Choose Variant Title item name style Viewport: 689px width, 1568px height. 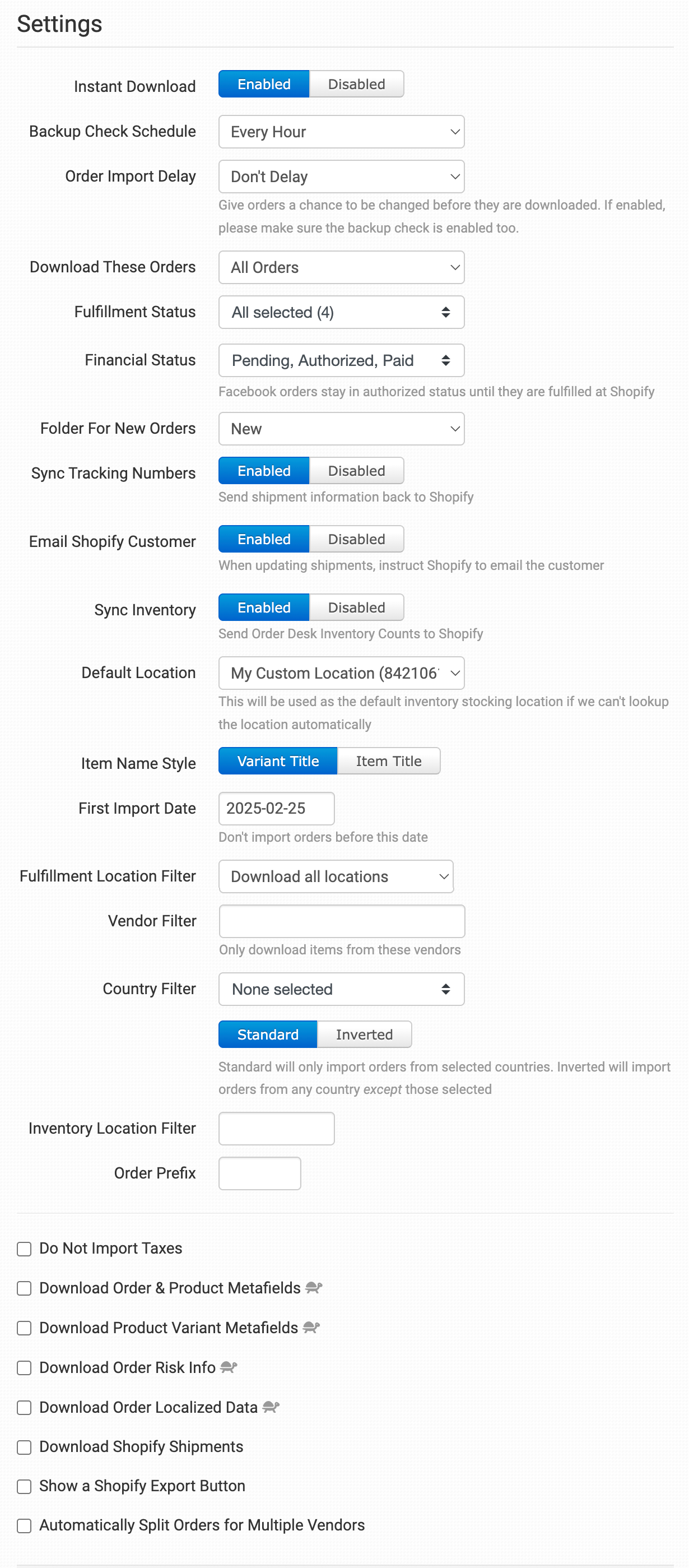pos(277,761)
